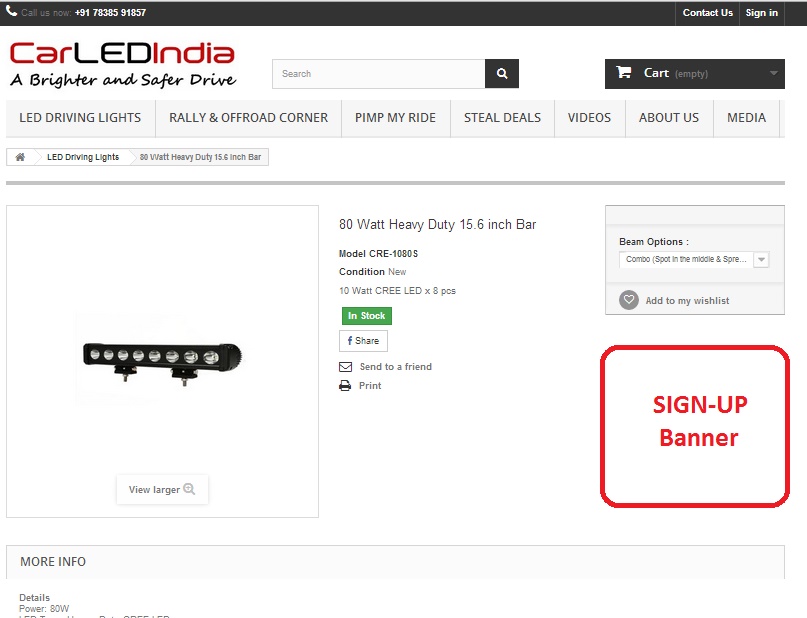Viewport: 807px width, 618px height.
Task: Open the Beam Options dropdown
Action: 694,259
